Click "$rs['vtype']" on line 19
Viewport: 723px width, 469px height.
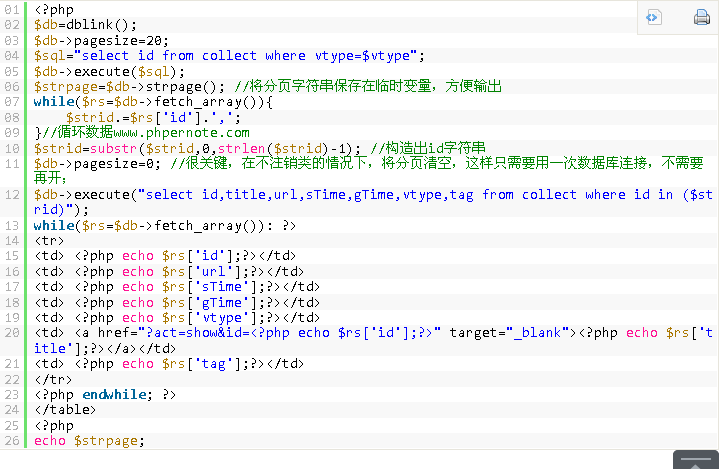209,318
